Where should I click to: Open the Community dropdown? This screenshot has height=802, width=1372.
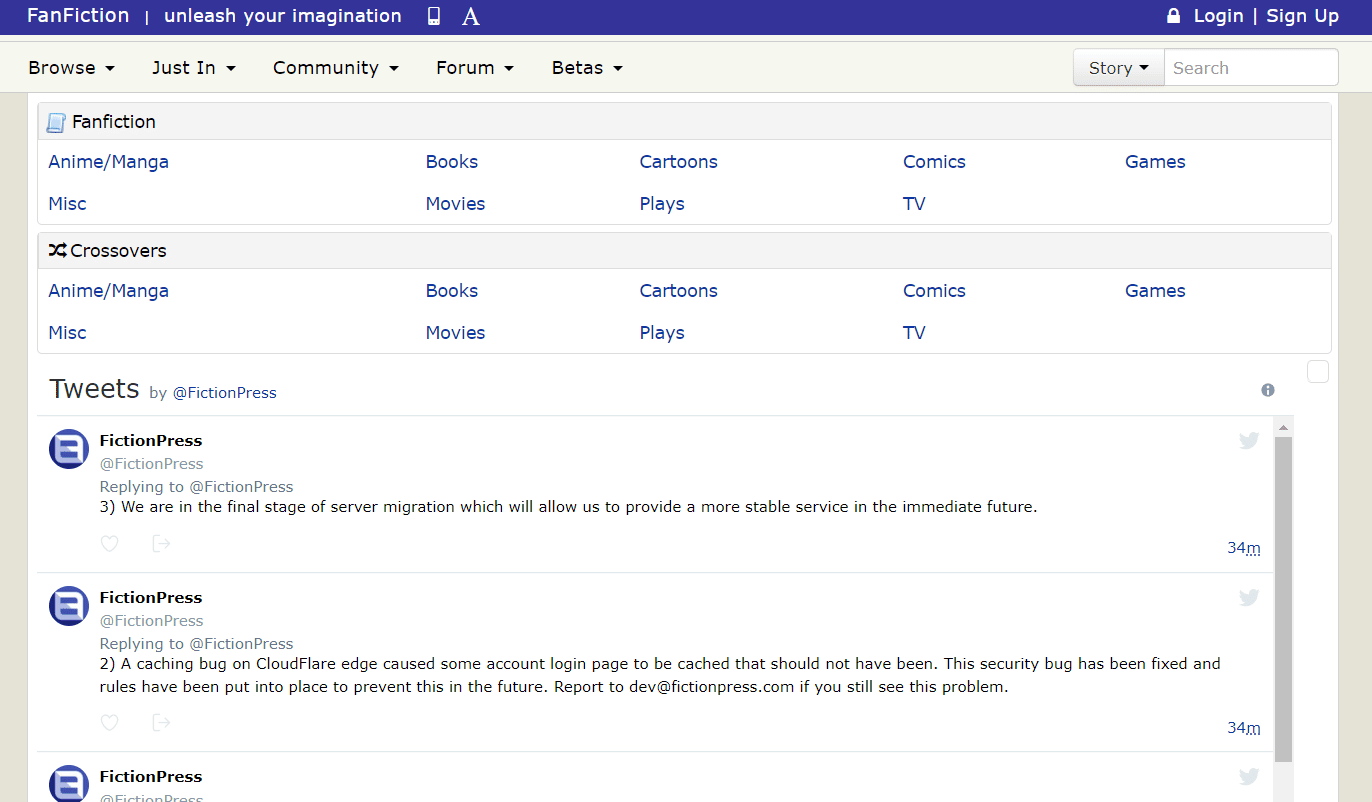coord(336,68)
